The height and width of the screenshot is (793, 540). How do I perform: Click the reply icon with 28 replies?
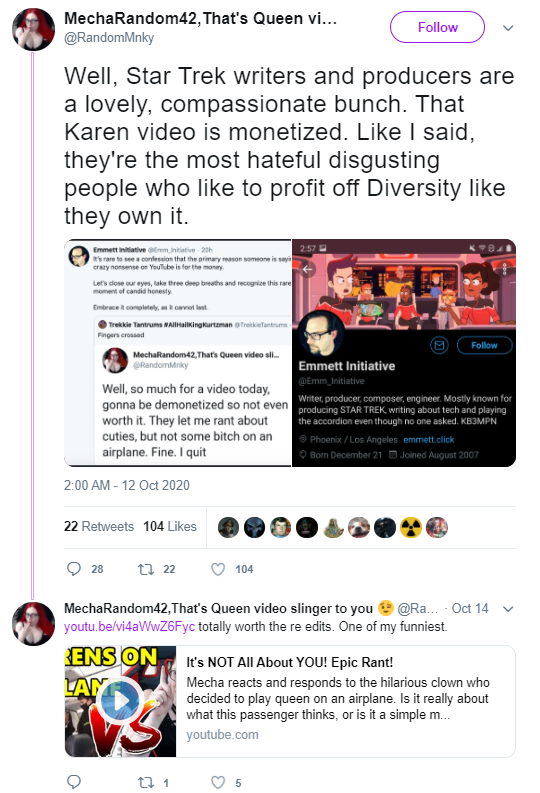74,569
